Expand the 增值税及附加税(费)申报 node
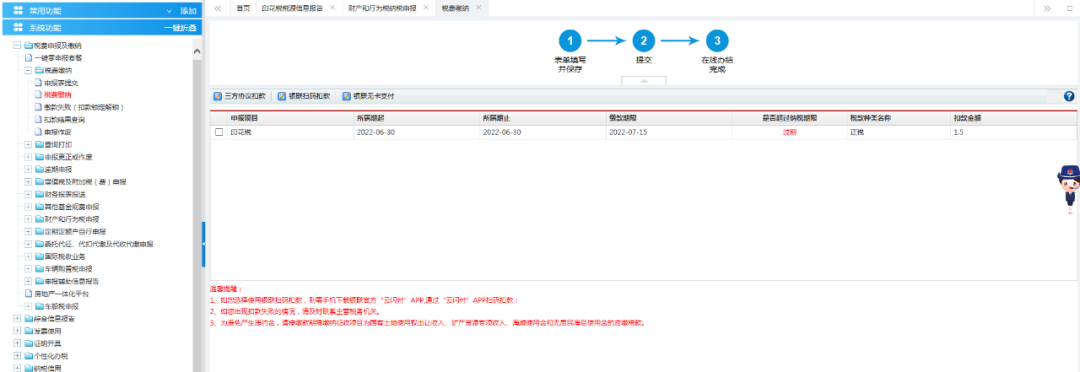Screen dimensions: 1080x372 28,182
